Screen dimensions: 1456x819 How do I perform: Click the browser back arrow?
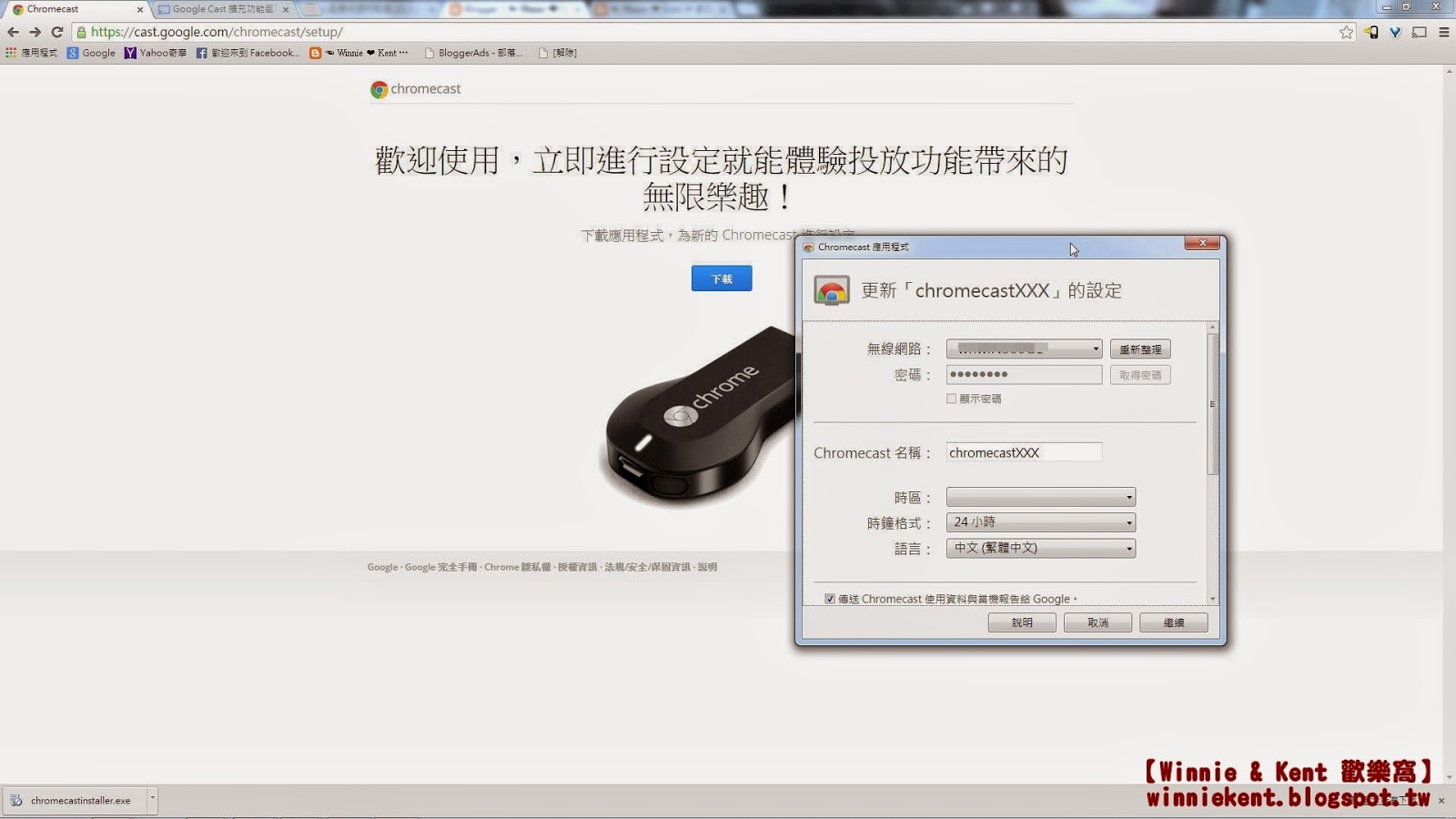point(13,32)
